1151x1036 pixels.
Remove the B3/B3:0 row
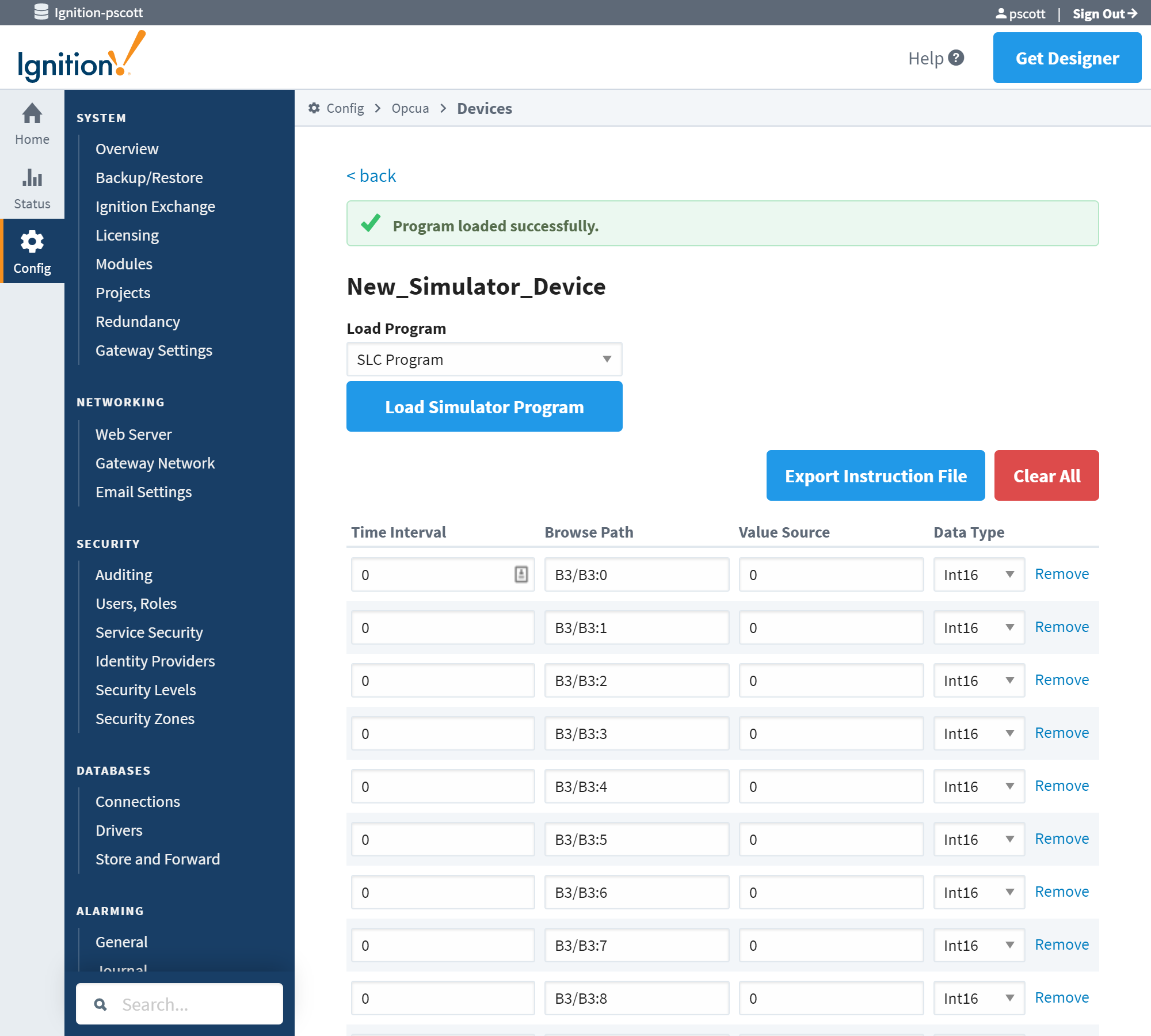(1062, 574)
